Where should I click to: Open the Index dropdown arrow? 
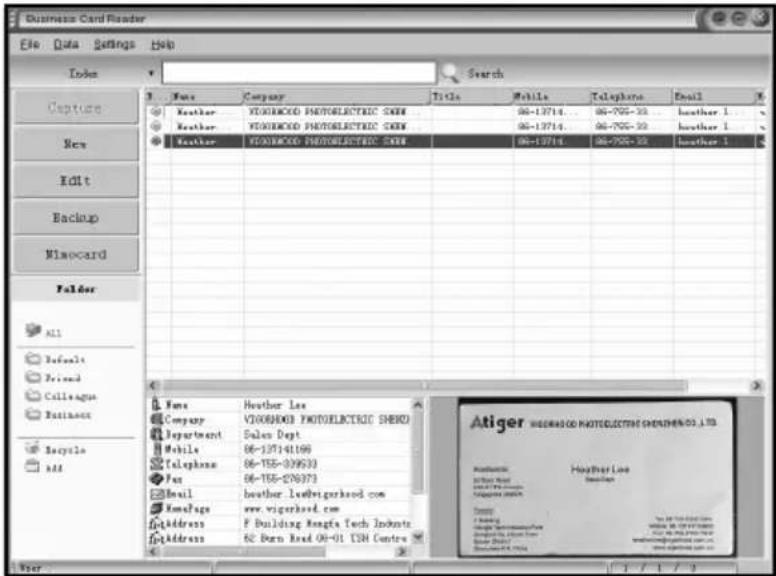(x=151, y=73)
